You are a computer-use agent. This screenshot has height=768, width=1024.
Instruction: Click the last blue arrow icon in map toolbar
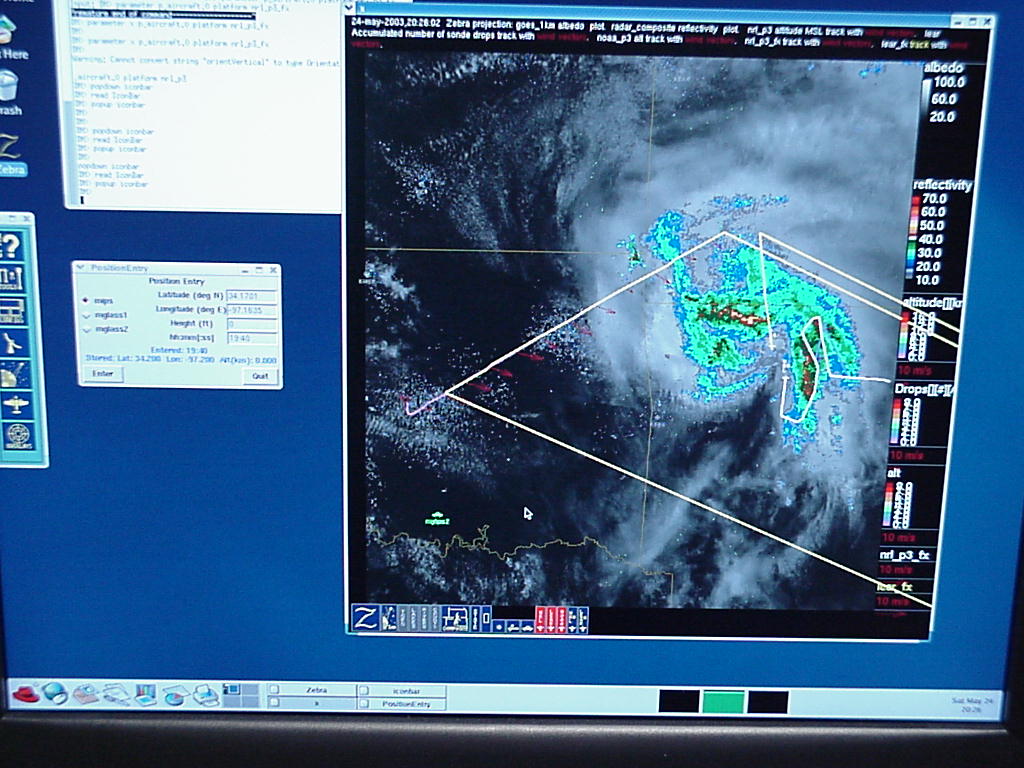(583, 620)
